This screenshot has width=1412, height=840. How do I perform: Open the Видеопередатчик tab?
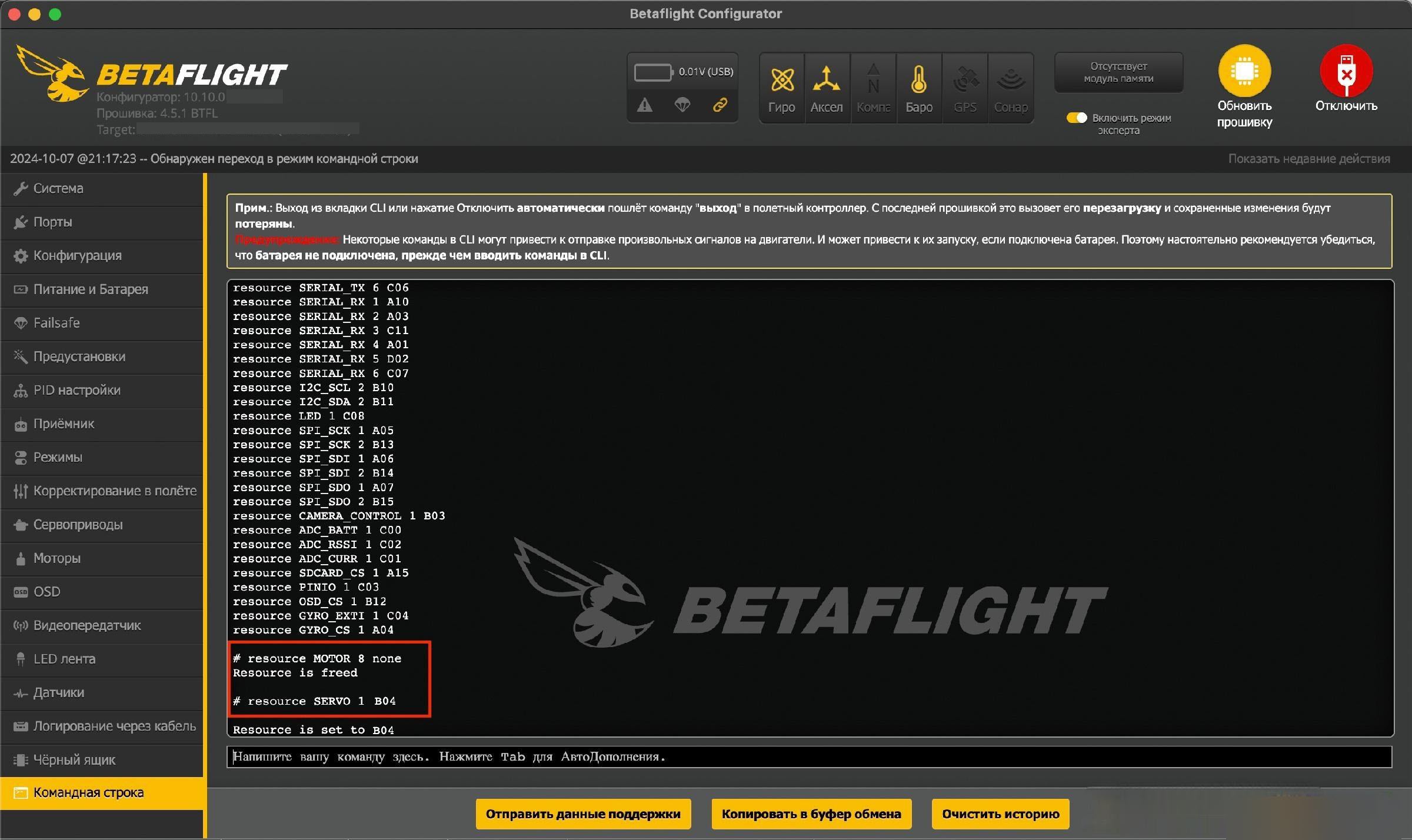click(102, 625)
